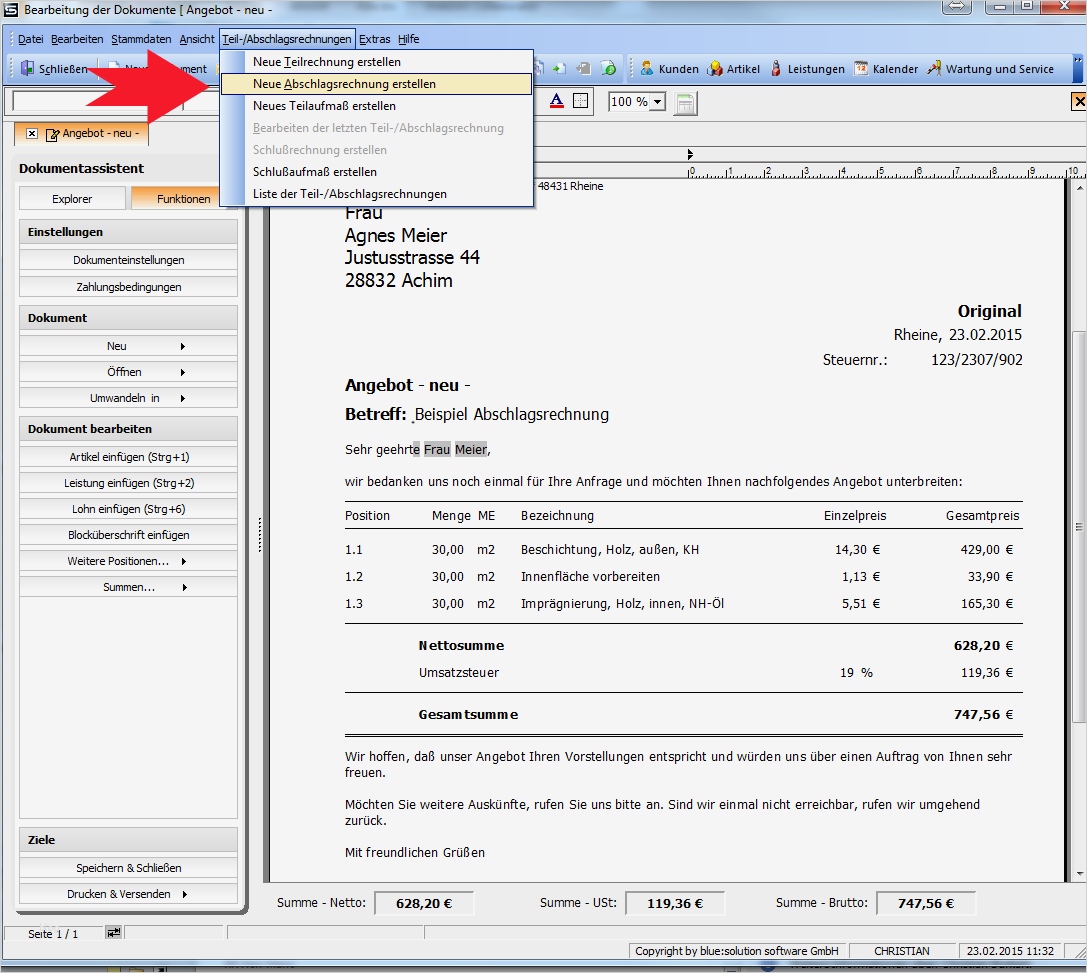
Task: Expand Drucken & Versenden submenu
Action: click(x=128, y=894)
